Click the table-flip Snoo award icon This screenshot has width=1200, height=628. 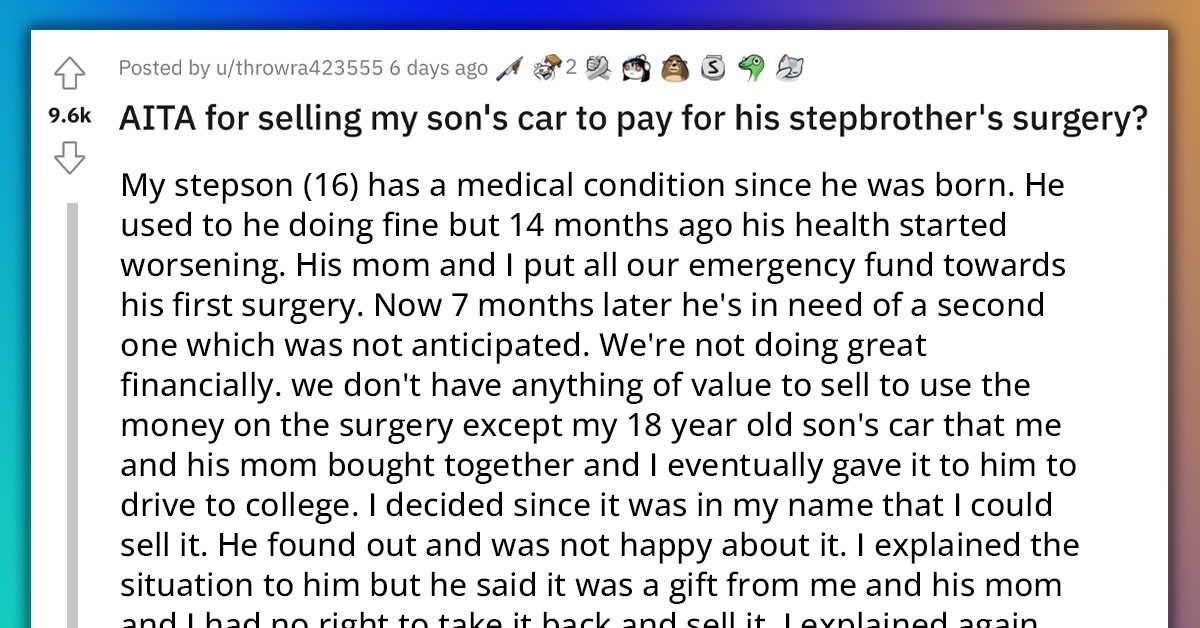tap(547, 66)
